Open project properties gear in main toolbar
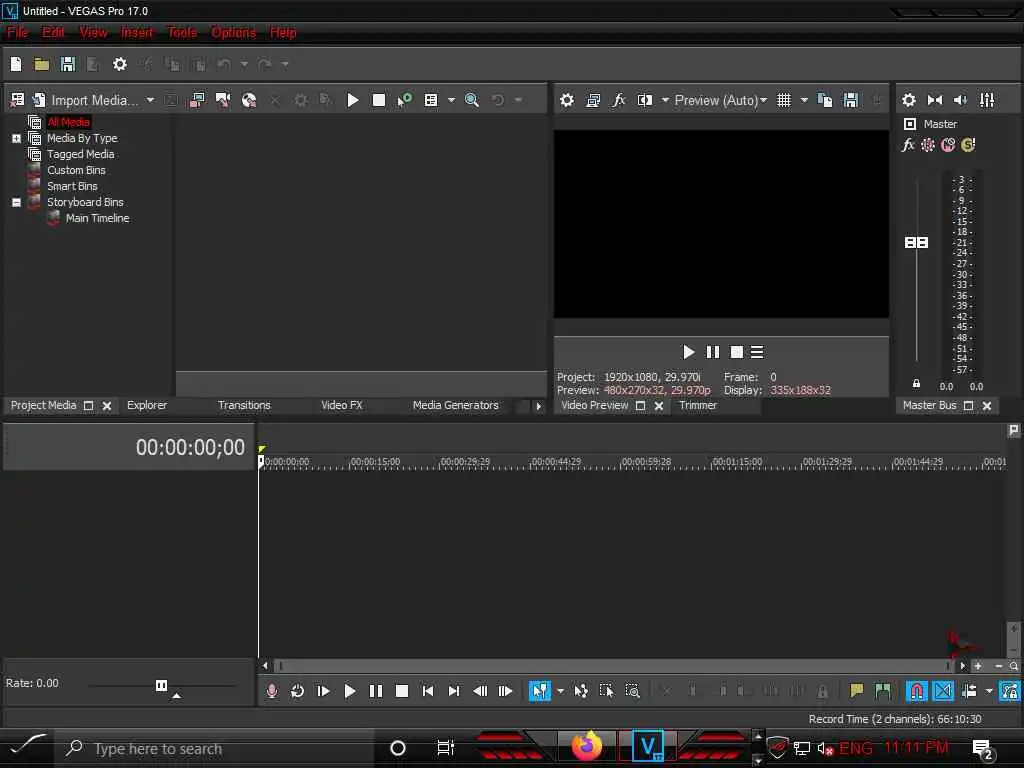 (120, 64)
